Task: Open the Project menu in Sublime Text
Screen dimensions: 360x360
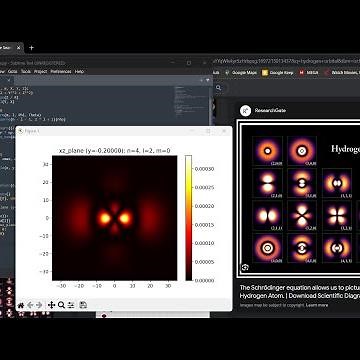Action: (40, 71)
